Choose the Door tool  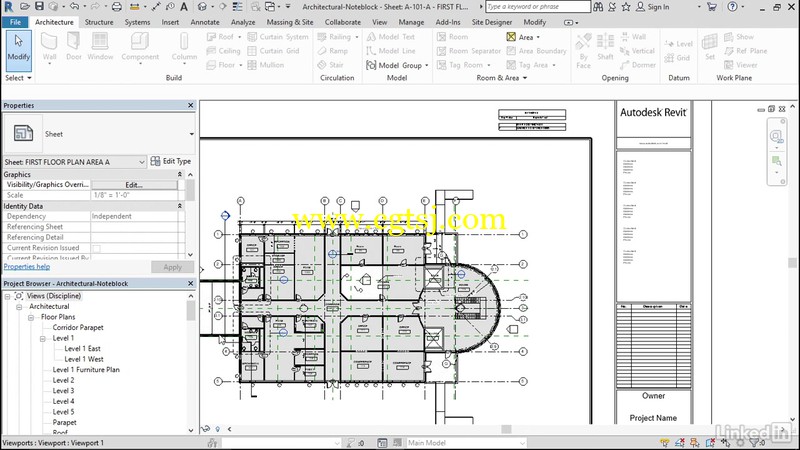[73, 47]
